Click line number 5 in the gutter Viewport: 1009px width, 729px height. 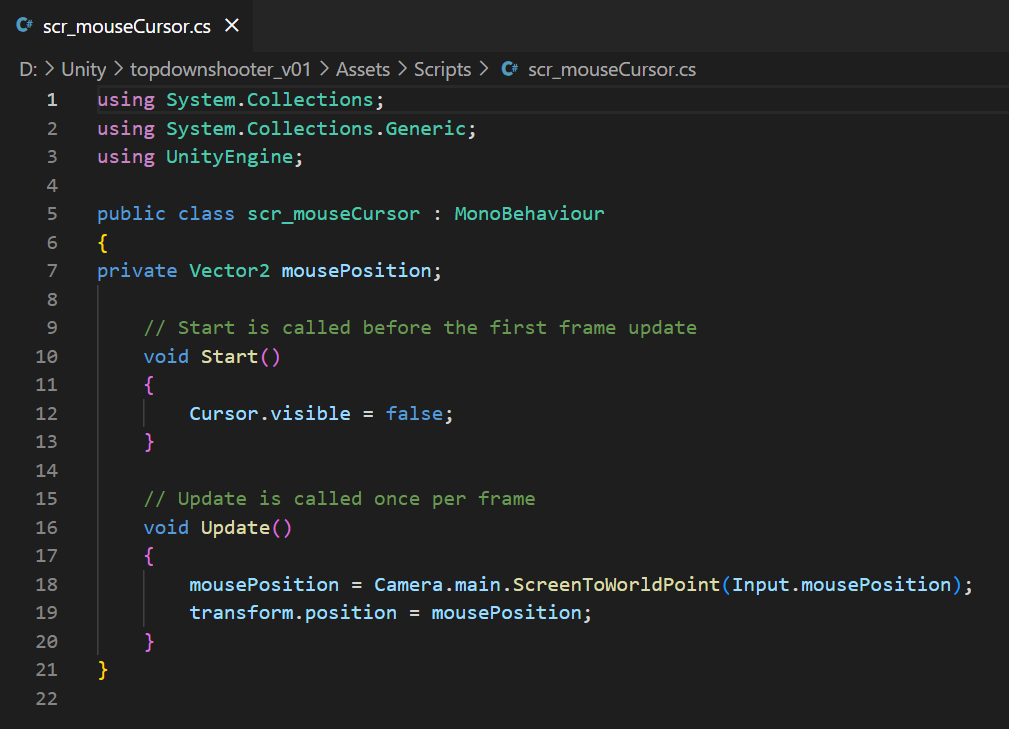[x=52, y=214]
